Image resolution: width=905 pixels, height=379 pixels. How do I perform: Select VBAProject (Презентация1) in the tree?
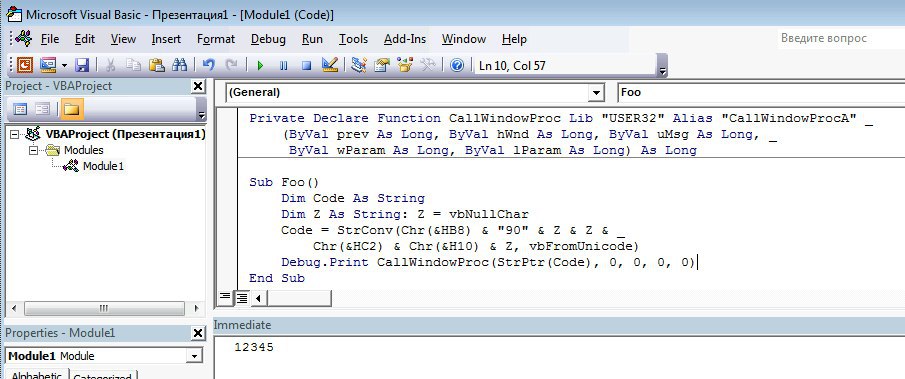(125, 134)
